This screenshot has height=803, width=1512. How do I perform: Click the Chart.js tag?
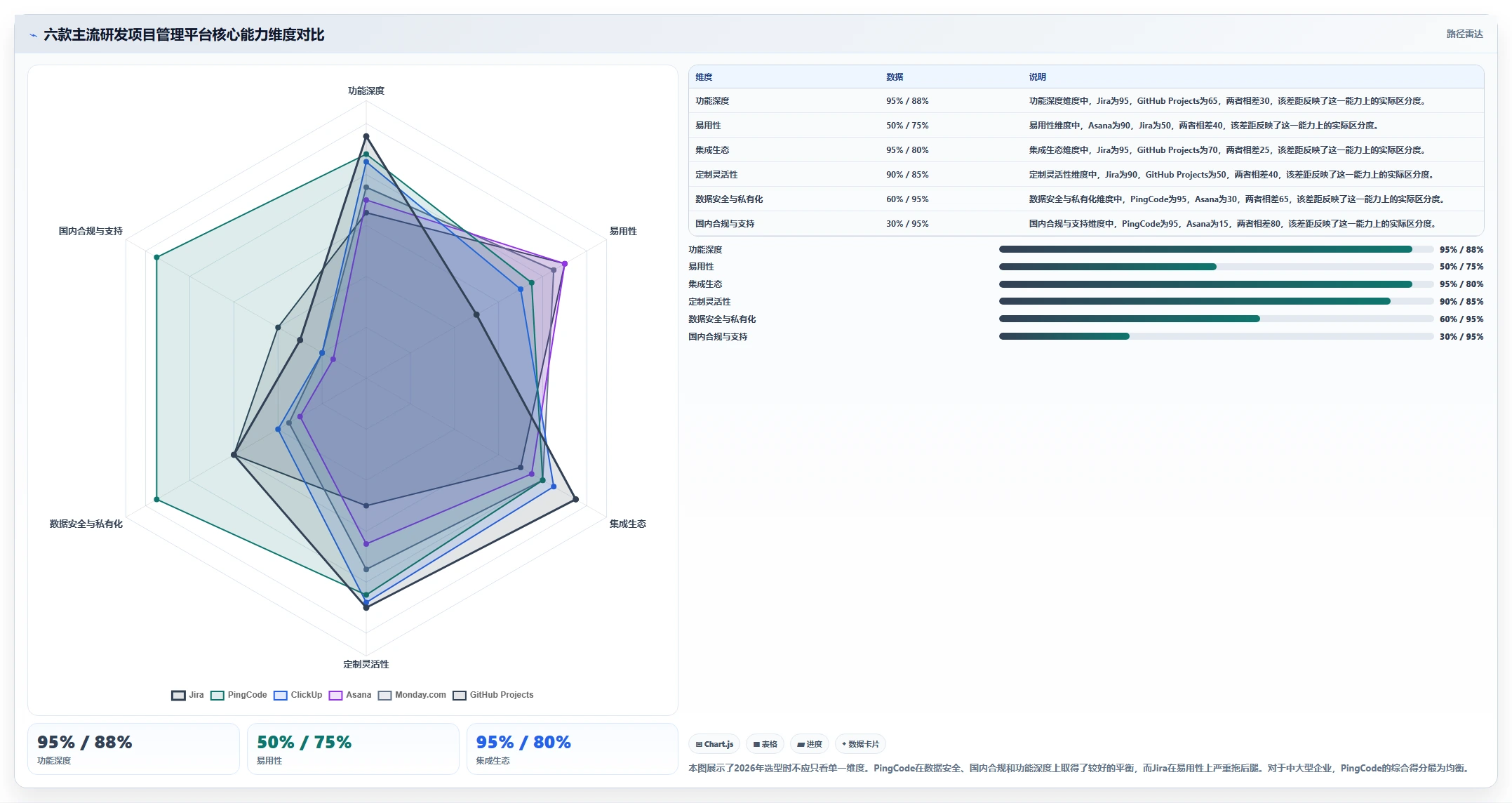pyautogui.click(x=714, y=744)
